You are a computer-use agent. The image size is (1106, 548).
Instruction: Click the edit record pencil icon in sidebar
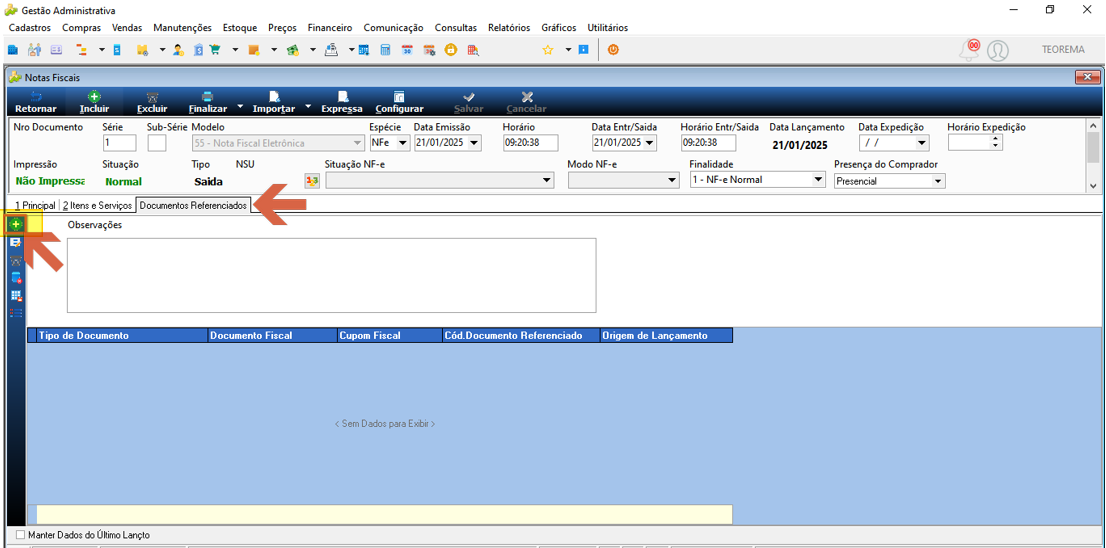tap(16, 243)
